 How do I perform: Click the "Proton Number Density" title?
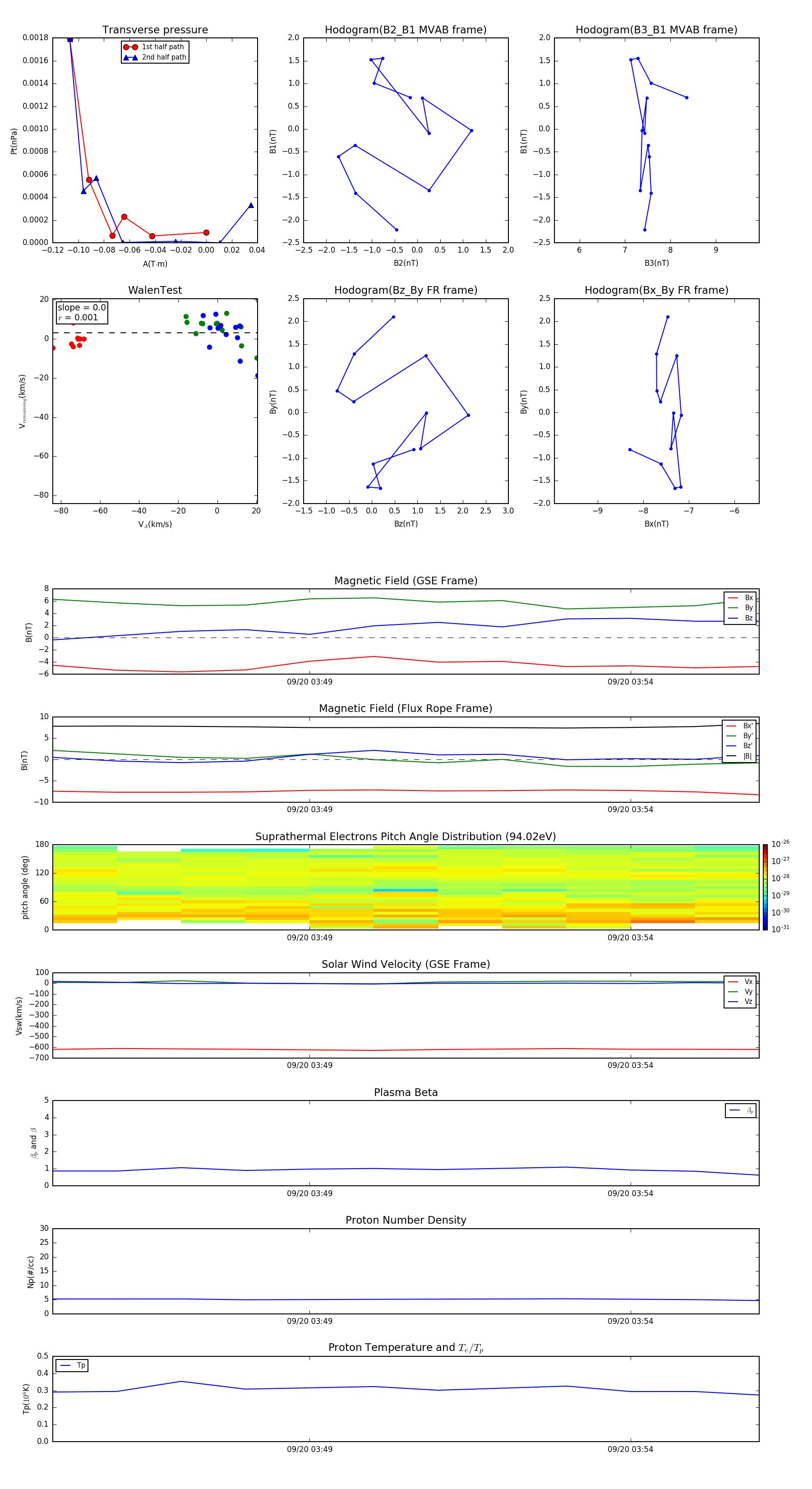coord(406,1220)
